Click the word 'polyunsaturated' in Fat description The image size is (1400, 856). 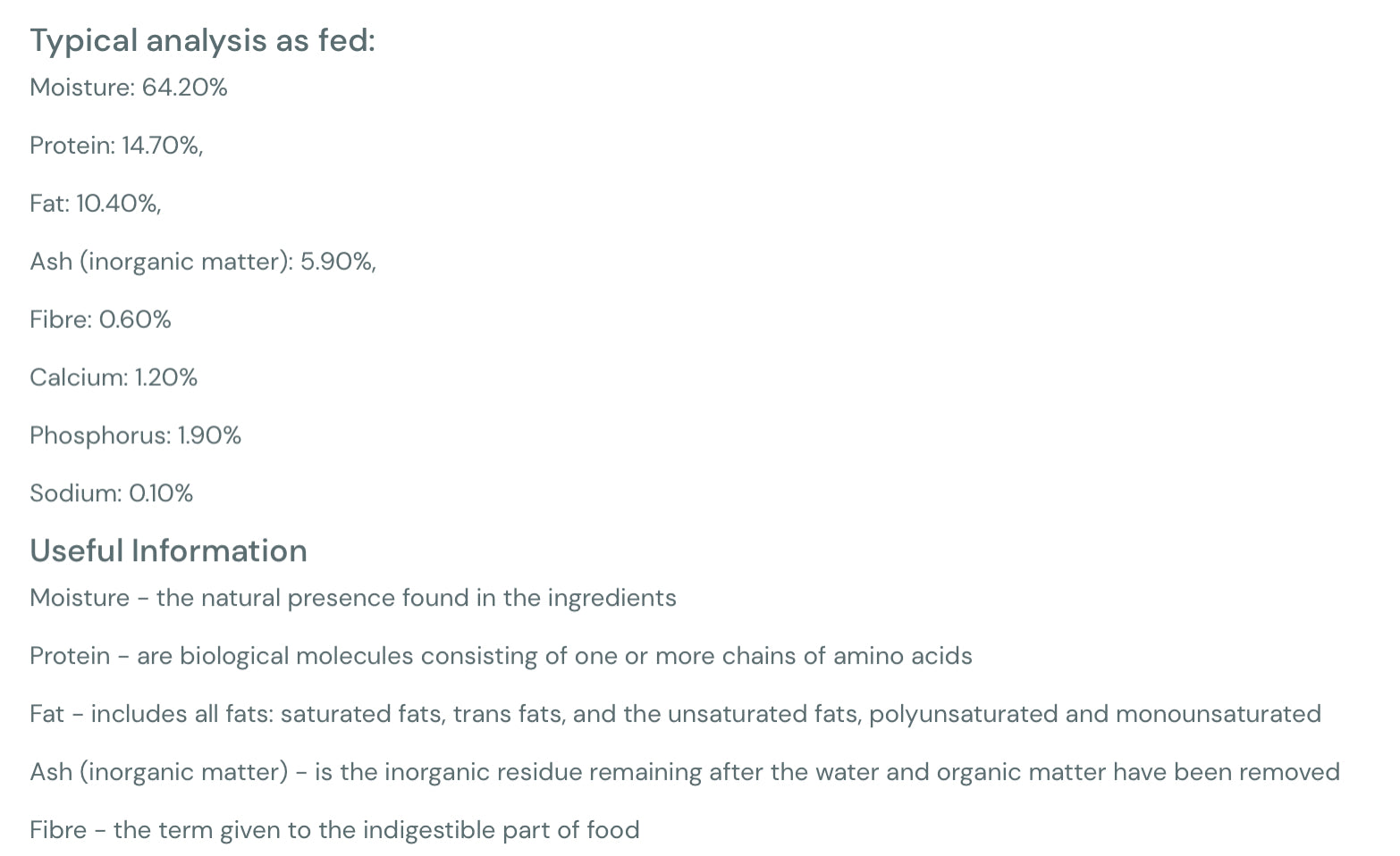964,715
